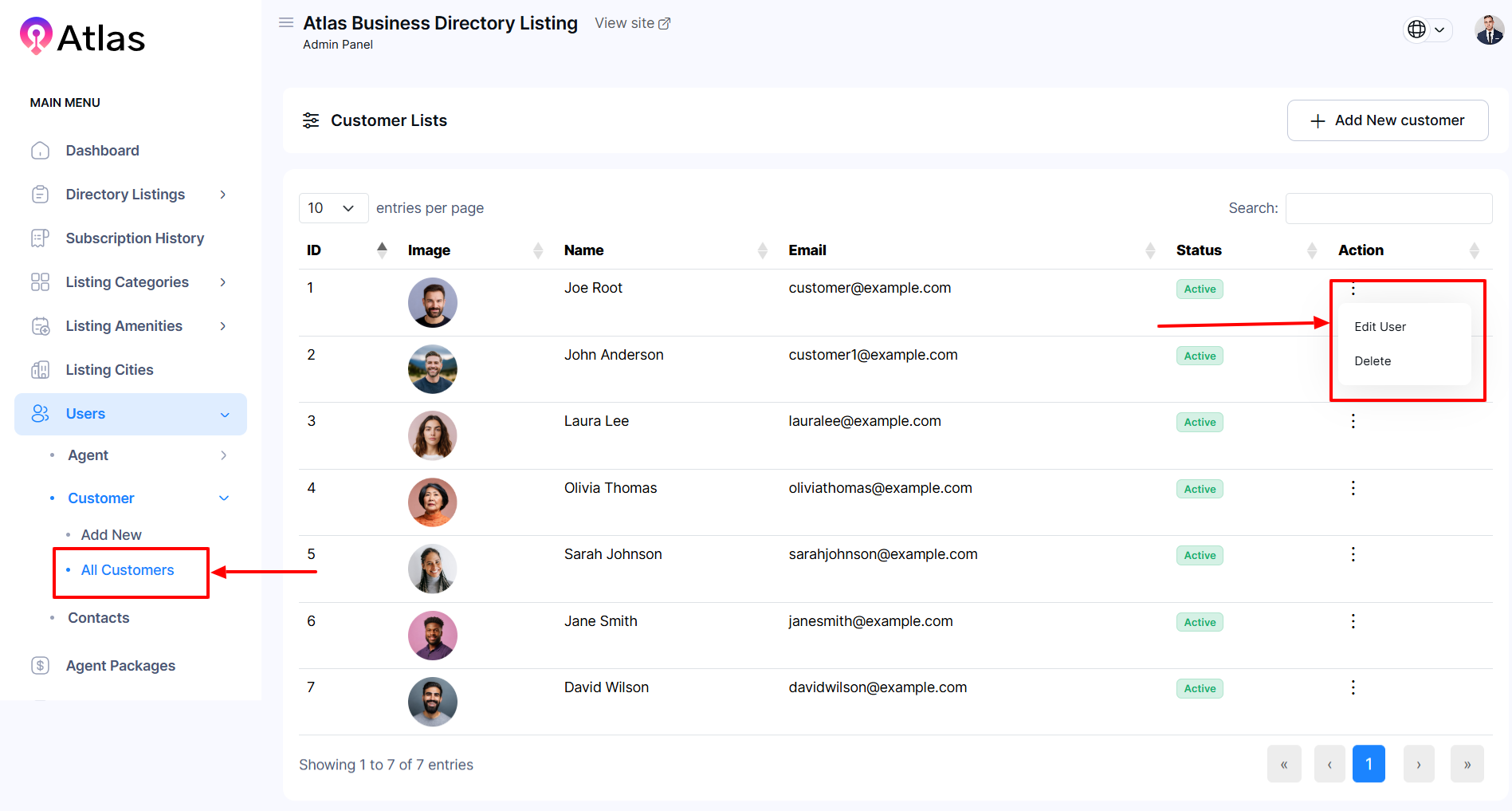Click the Add New customer button

tap(1387, 120)
